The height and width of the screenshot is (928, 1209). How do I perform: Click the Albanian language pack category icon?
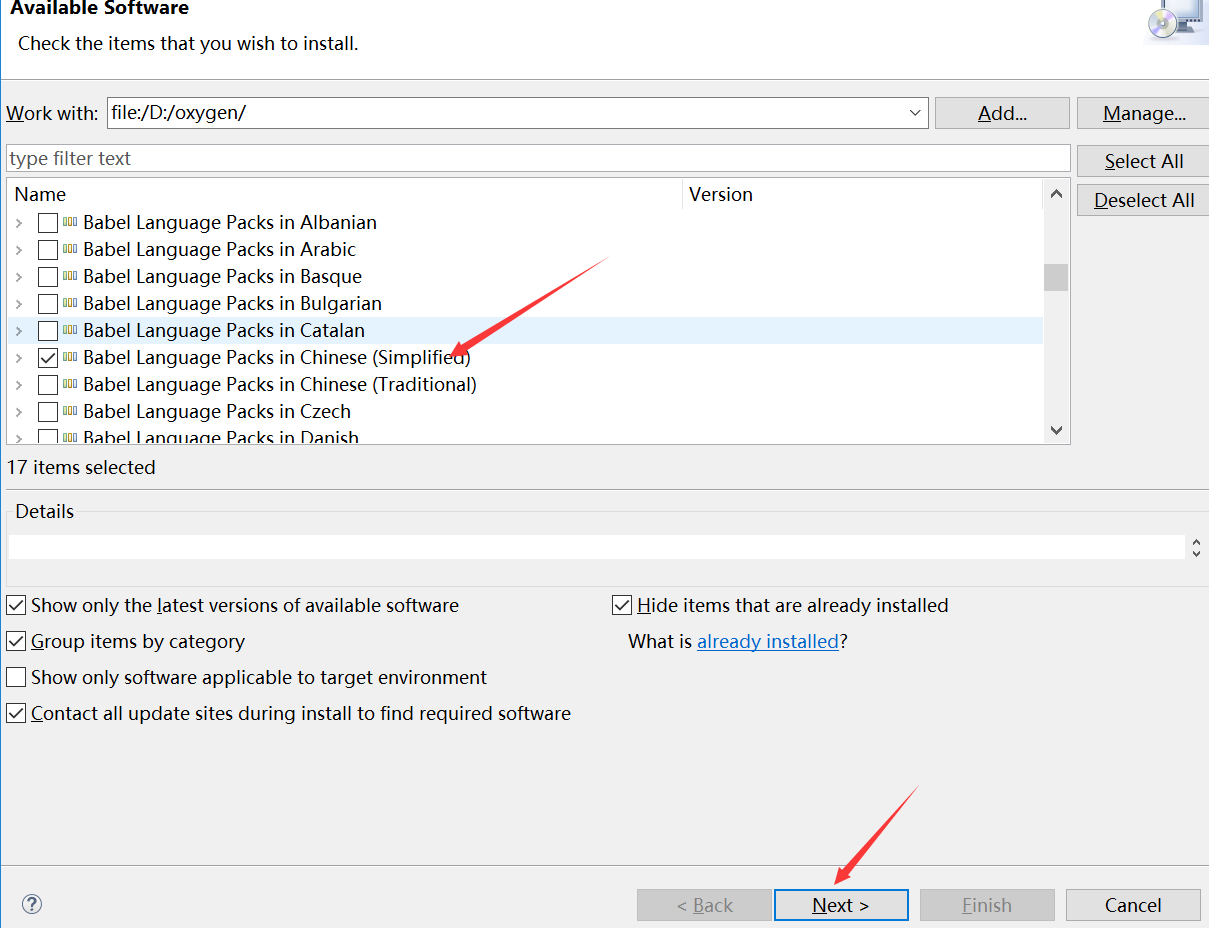click(70, 222)
